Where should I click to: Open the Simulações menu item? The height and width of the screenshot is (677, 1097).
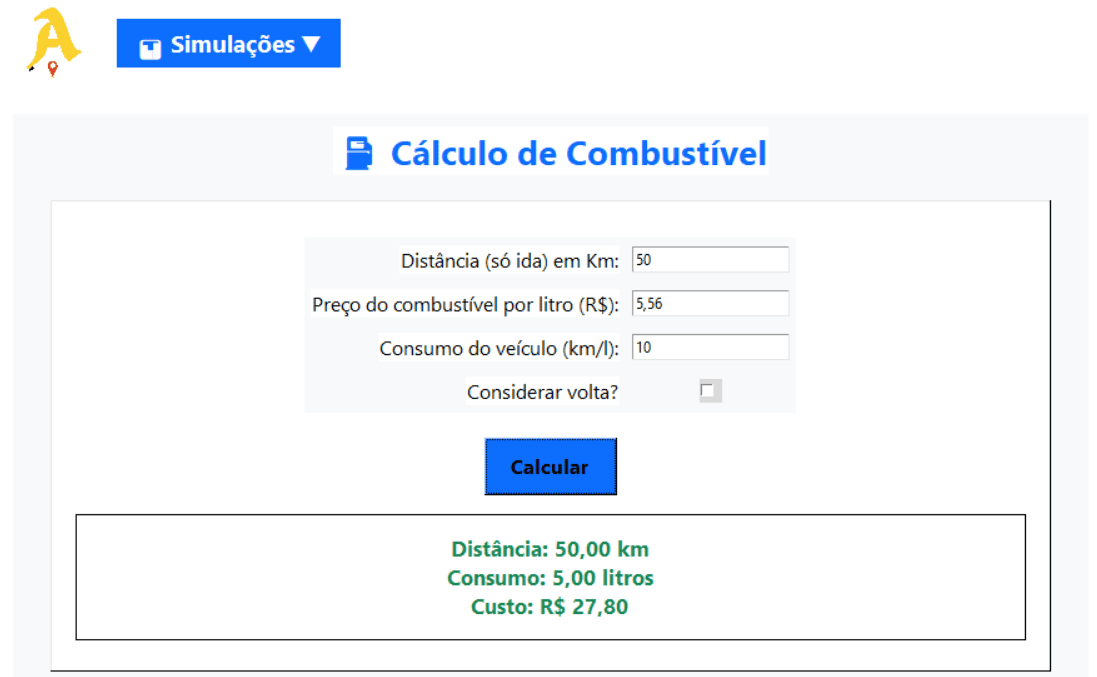point(228,43)
